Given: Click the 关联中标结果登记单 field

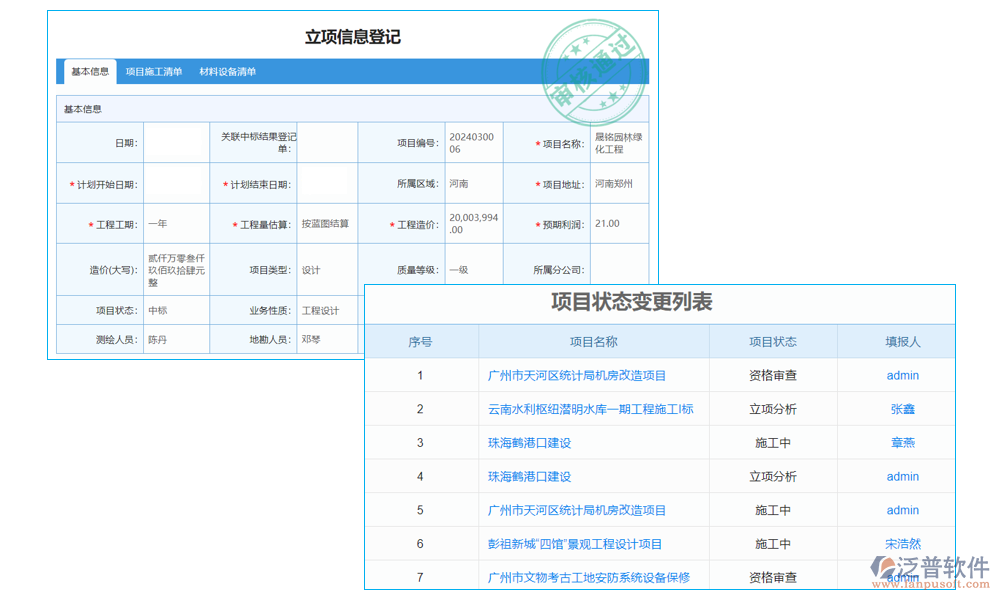Looking at the screenshot, I should [x=330, y=141].
